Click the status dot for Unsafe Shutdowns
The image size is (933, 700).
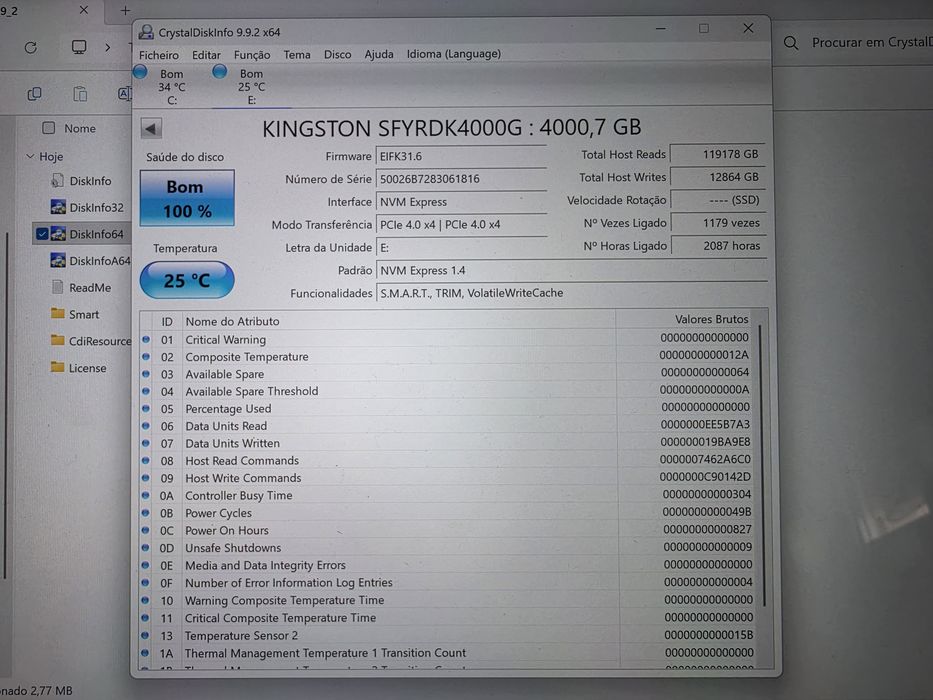[x=146, y=548]
